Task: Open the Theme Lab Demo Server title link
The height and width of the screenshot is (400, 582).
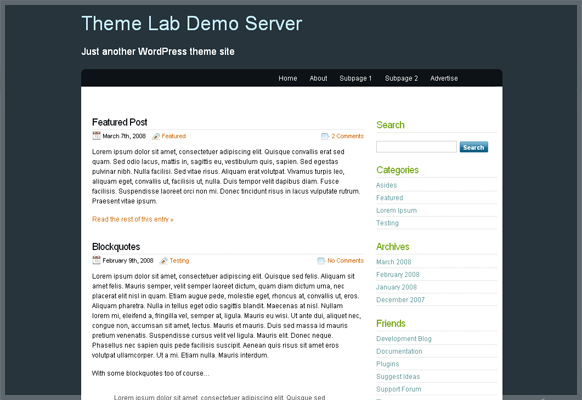Action: click(192, 23)
